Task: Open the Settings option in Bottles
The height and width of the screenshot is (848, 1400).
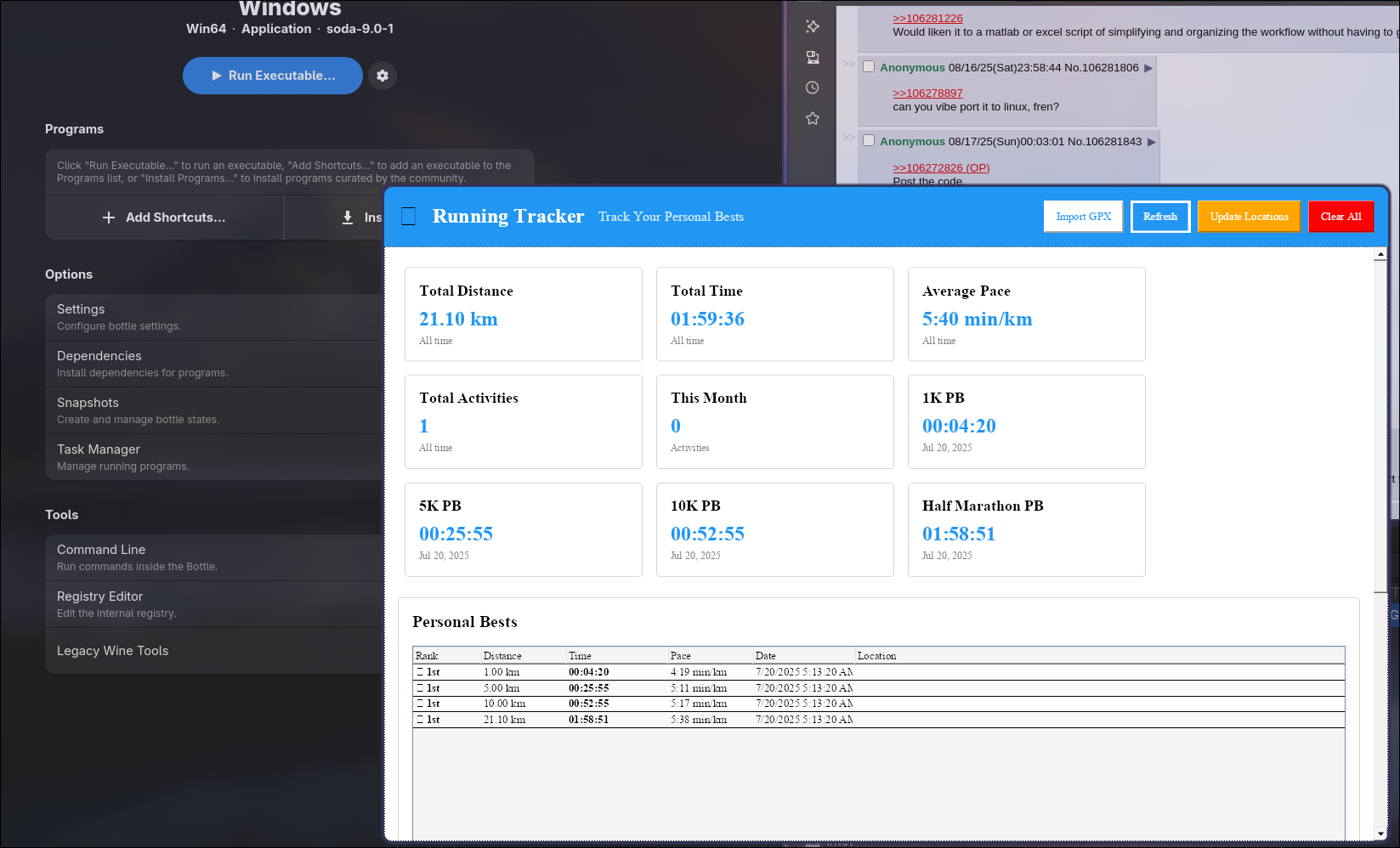Action: (x=214, y=317)
